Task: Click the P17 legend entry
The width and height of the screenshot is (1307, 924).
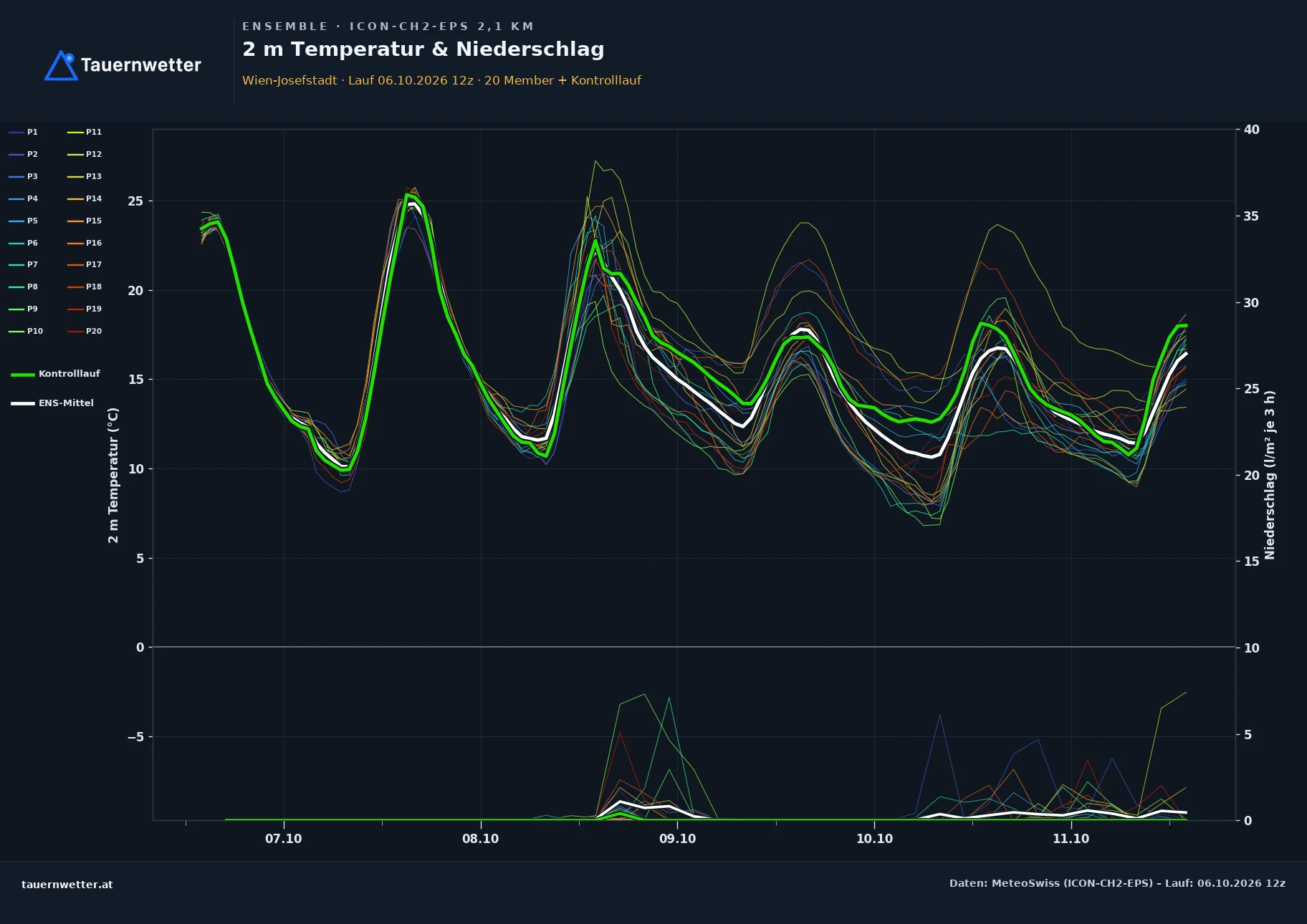Action: [85, 264]
